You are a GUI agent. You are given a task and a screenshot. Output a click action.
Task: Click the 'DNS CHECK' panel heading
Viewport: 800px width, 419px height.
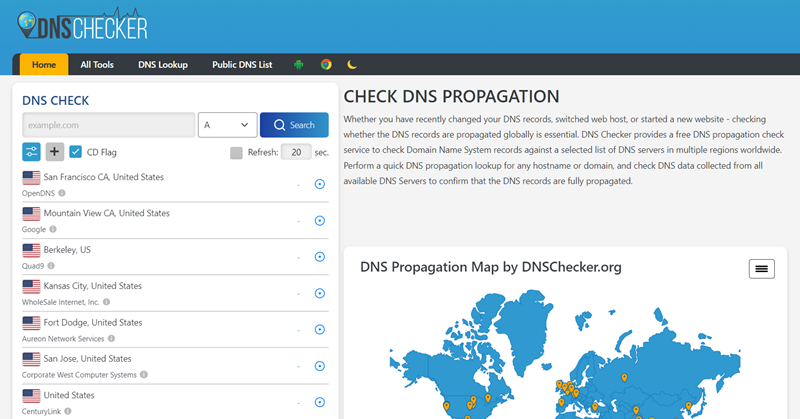56,101
